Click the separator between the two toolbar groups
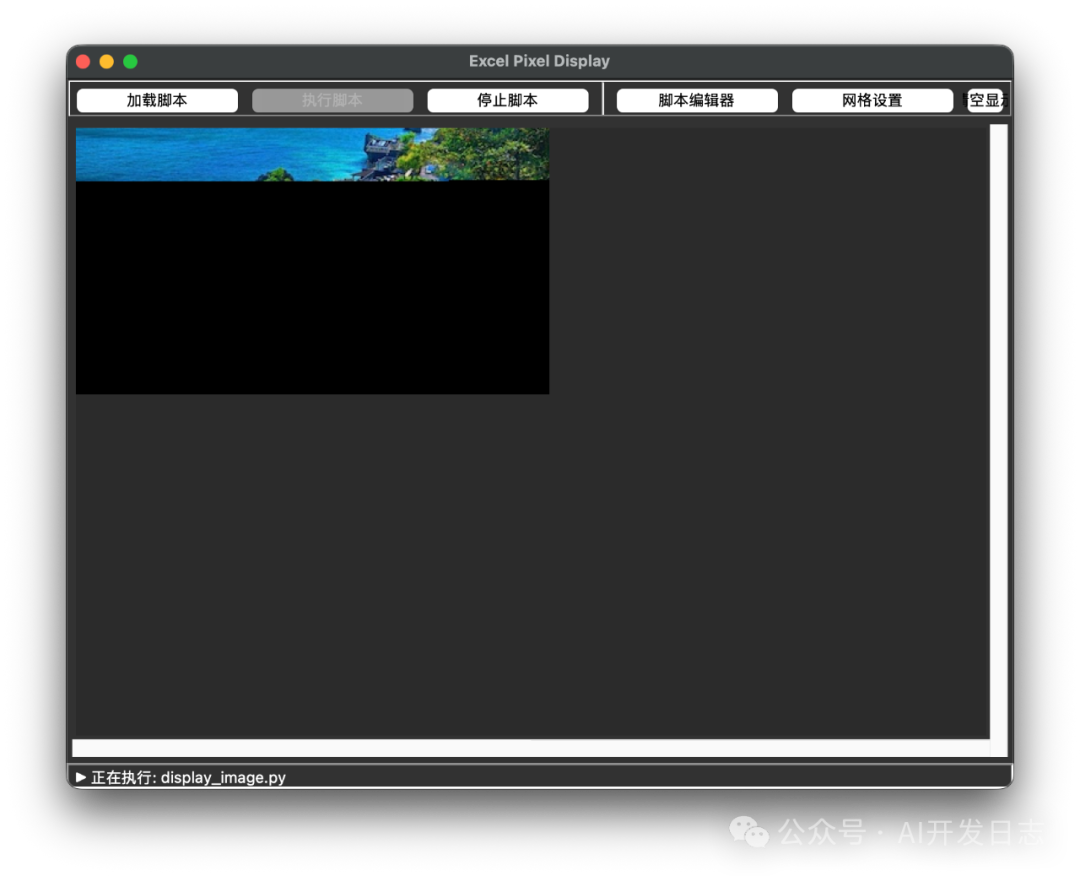 click(604, 99)
